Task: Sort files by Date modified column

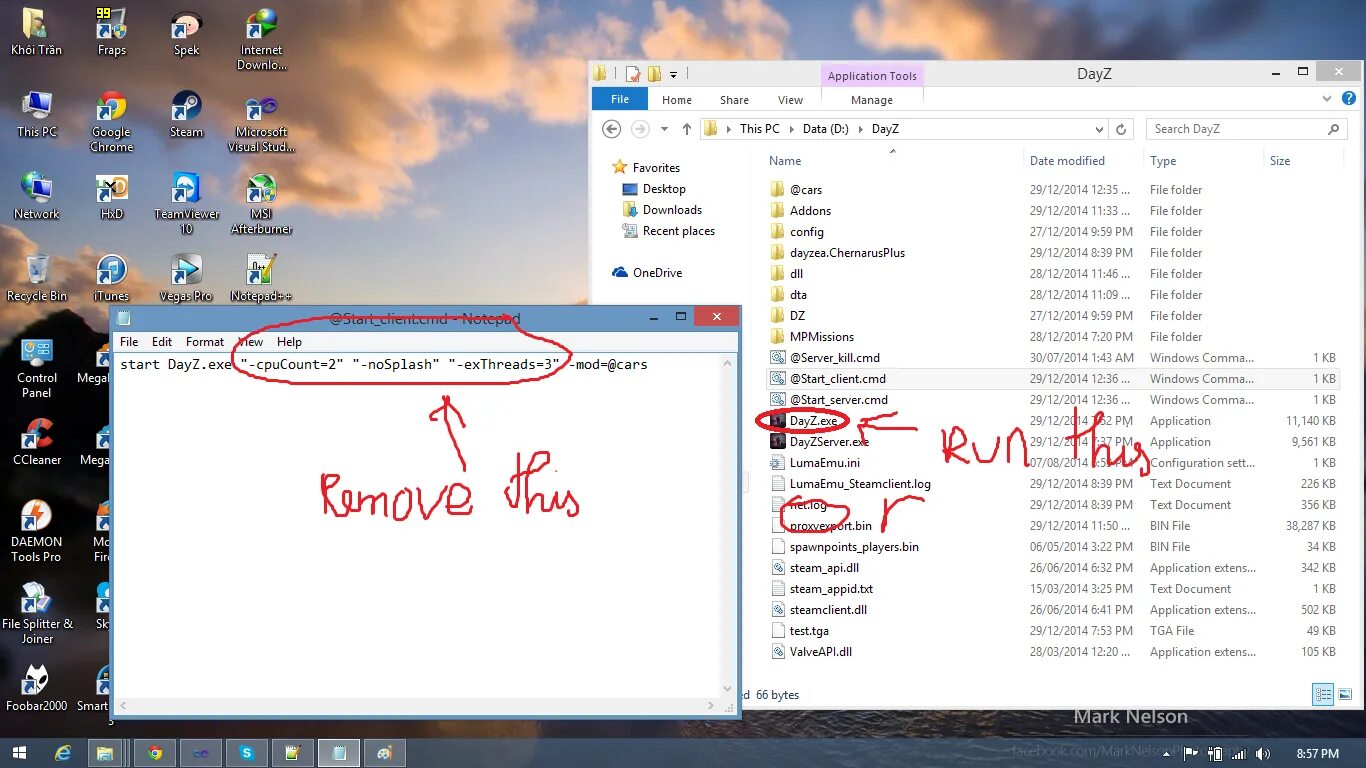Action: click(1067, 161)
